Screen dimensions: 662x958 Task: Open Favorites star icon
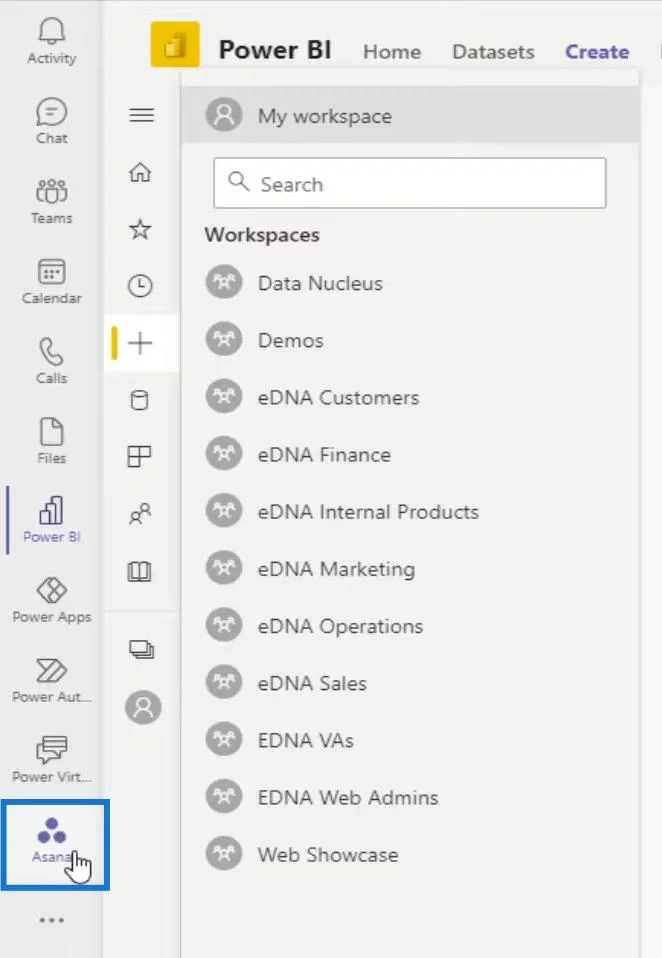(140, 229)
